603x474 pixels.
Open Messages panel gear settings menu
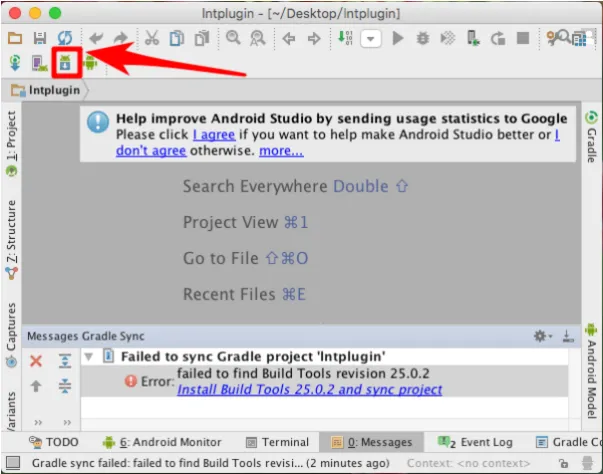[x=542, y=336]
